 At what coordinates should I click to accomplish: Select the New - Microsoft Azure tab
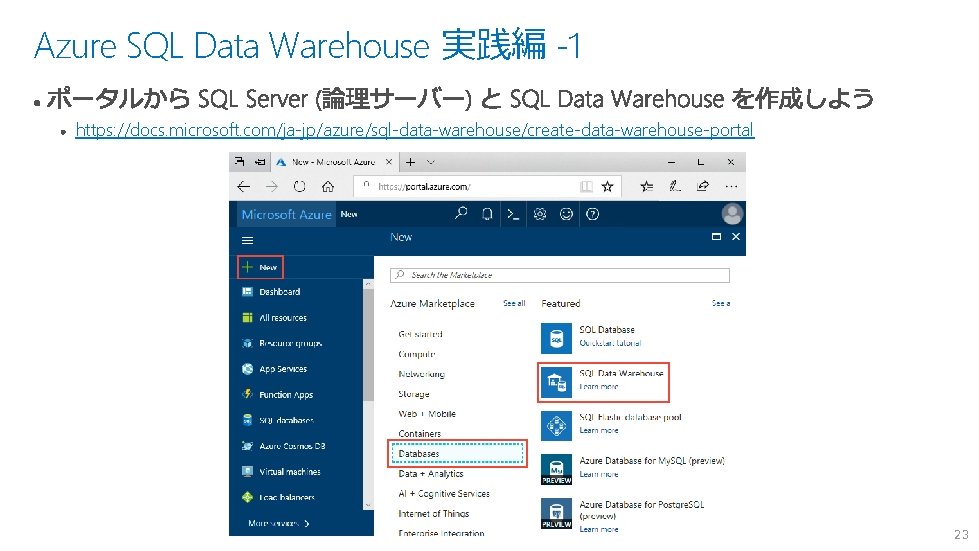pos(333,162)
